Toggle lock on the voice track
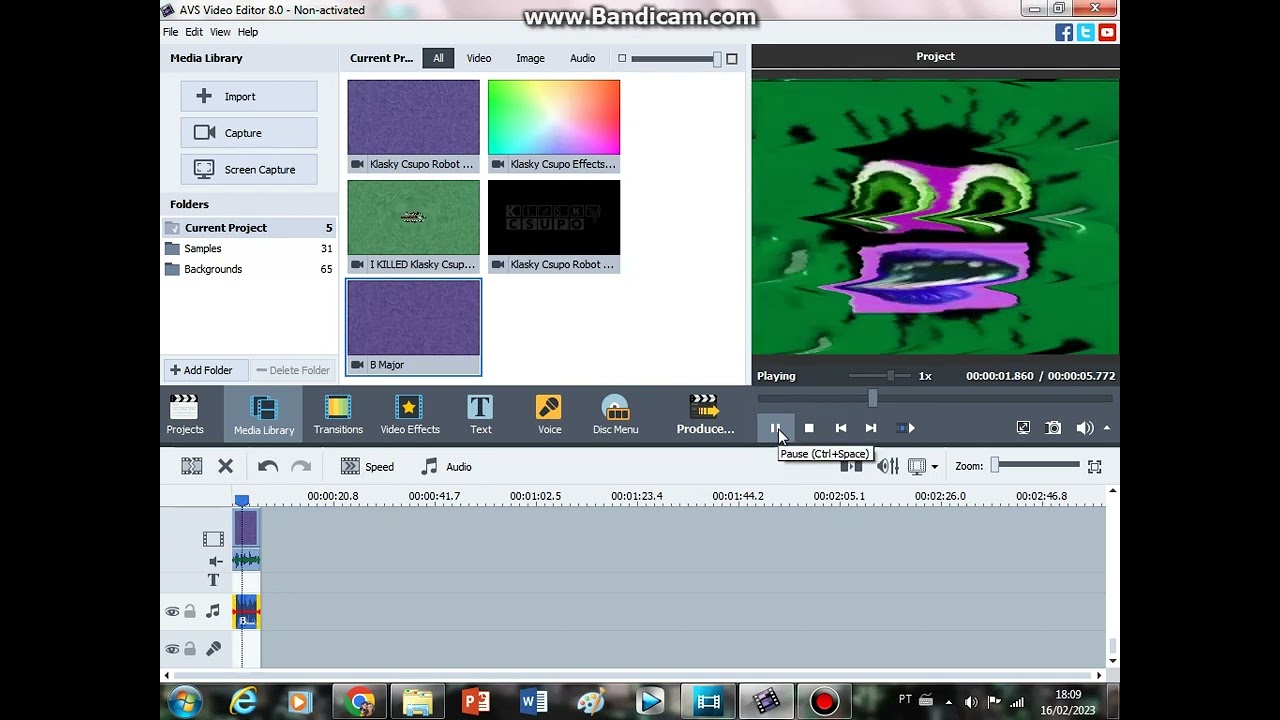This screenshot has width=1280, height=720. (190, 649)
